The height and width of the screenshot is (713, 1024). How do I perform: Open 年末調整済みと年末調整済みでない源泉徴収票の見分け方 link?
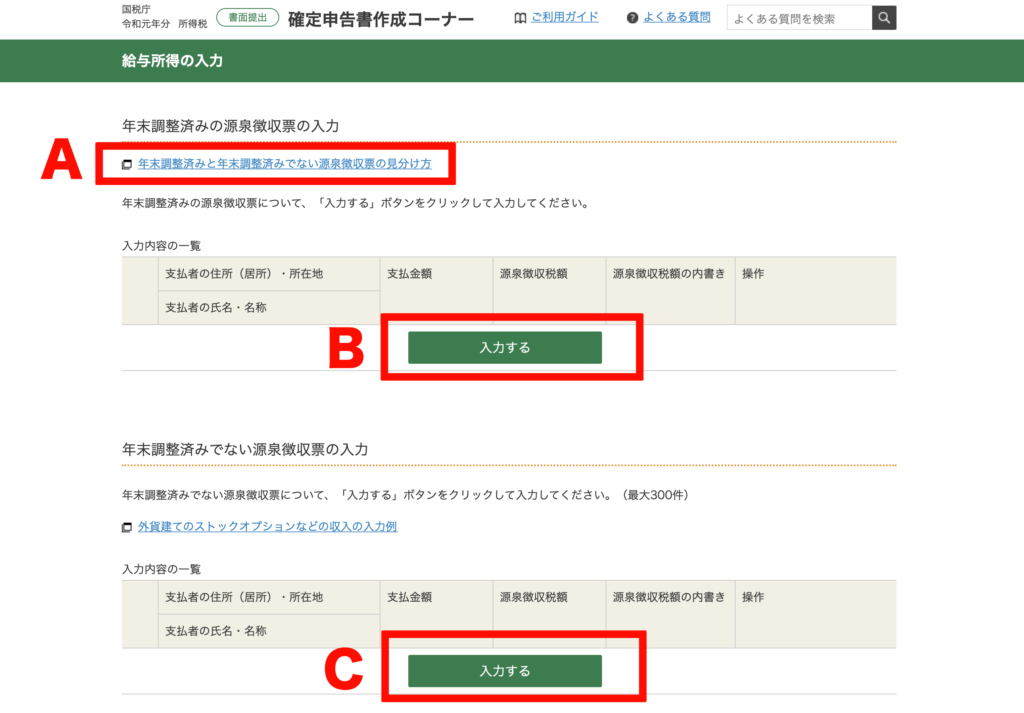(284, 163)
